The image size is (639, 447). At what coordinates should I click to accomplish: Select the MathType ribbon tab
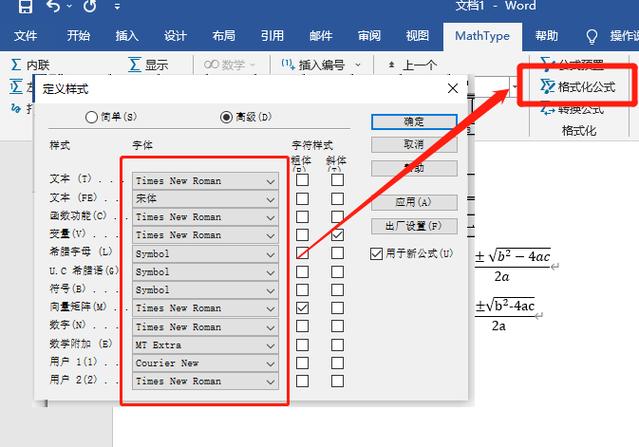482,36
